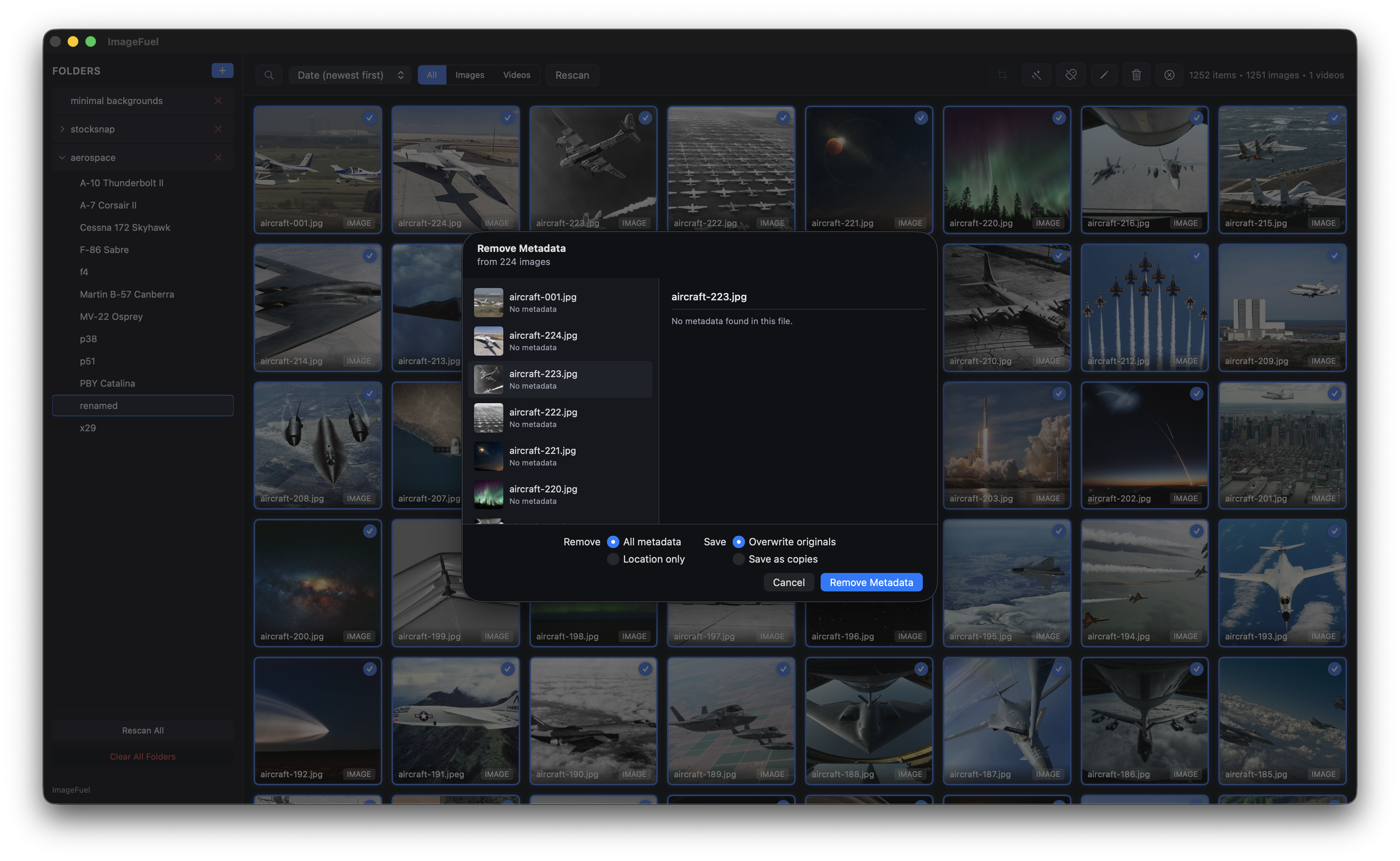Cancel the Remove Metadata dialog
The height and width of the screenshot is (861, 1400).
tap(789, 583)
